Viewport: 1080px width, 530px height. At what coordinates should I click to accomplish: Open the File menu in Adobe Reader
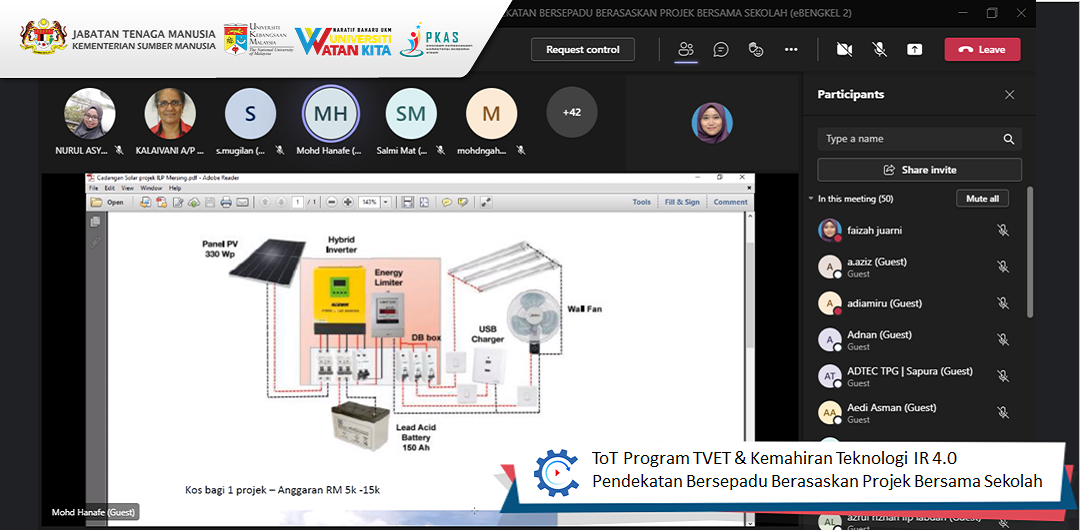pyautogui.click(x=93, y=188)
